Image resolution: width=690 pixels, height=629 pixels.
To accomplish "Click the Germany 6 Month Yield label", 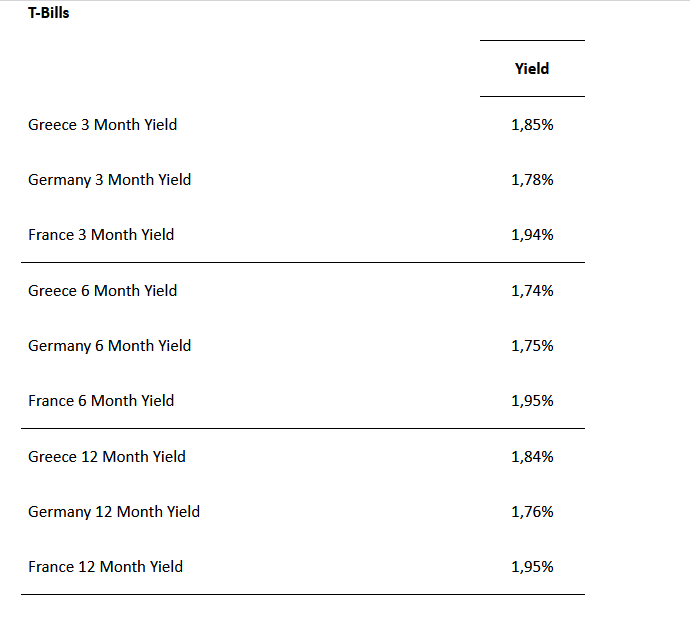I will (x=109, y=346).
